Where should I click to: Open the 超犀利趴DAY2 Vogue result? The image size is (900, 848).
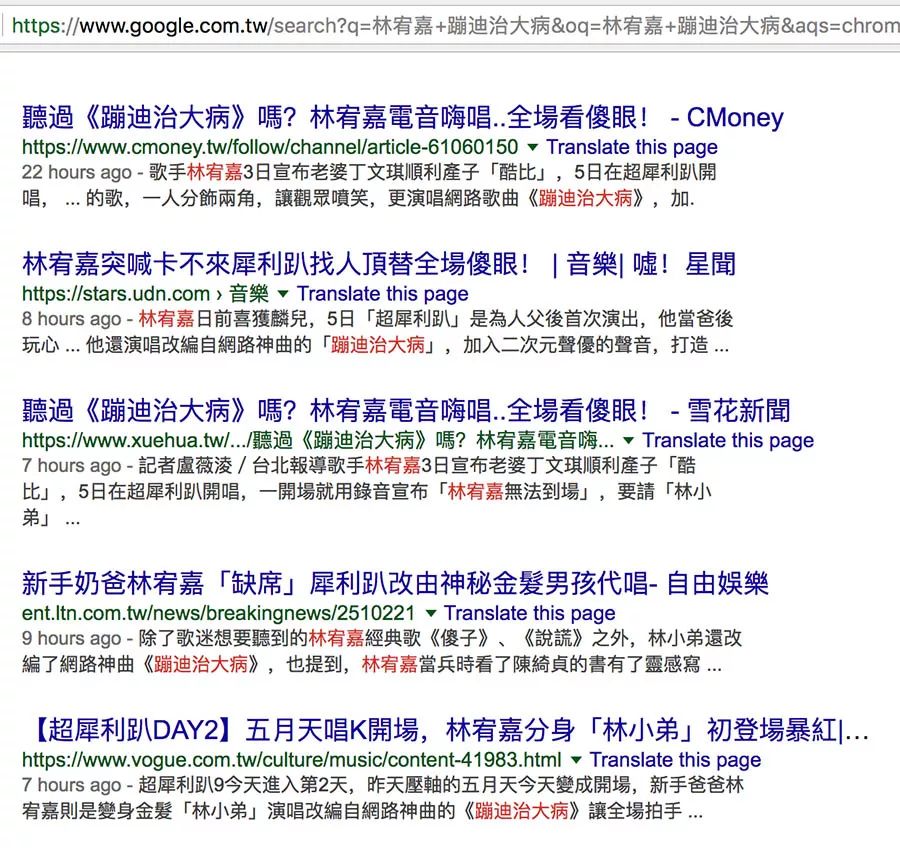pyautogui.click(x=448, y=730)
